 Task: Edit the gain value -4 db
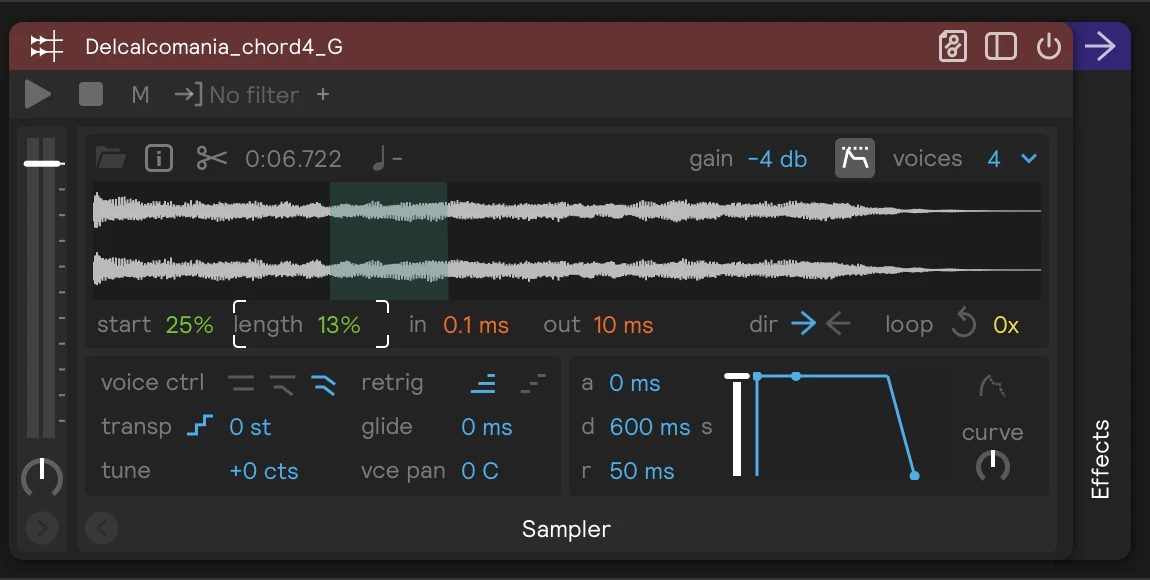pyautogui.click(x=777, y=159)
